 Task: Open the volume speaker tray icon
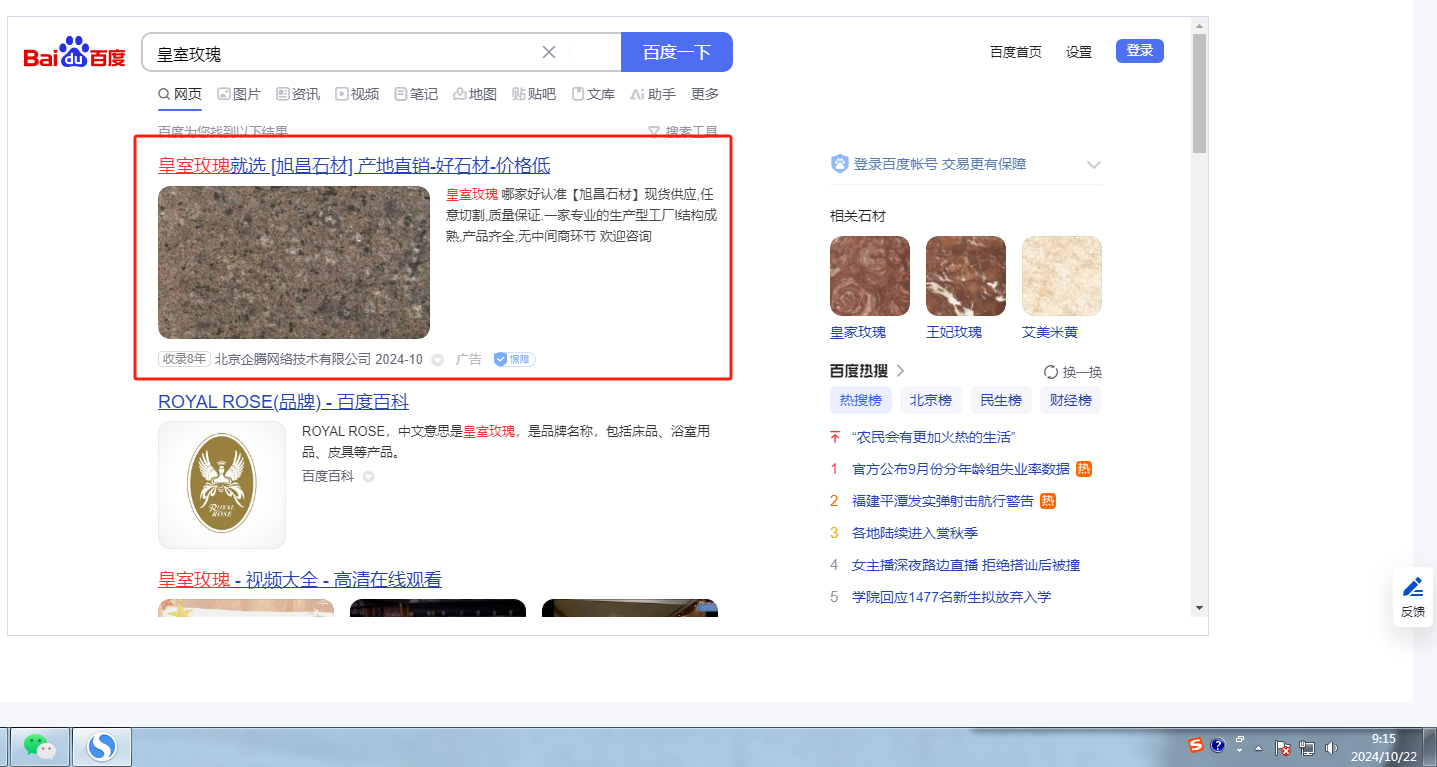1331,747
